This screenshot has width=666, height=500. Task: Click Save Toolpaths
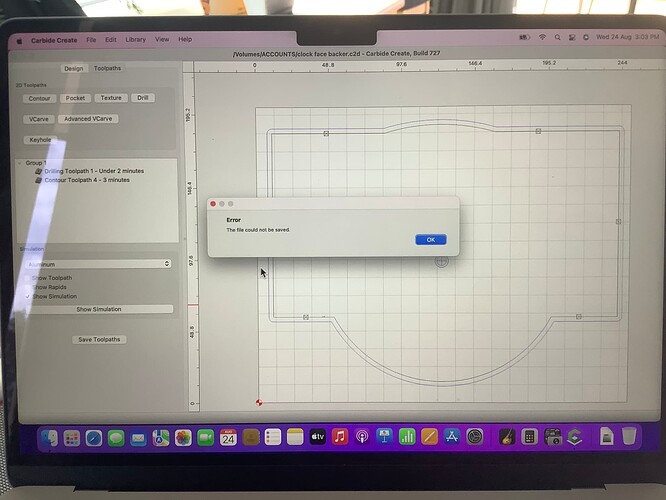99,339
